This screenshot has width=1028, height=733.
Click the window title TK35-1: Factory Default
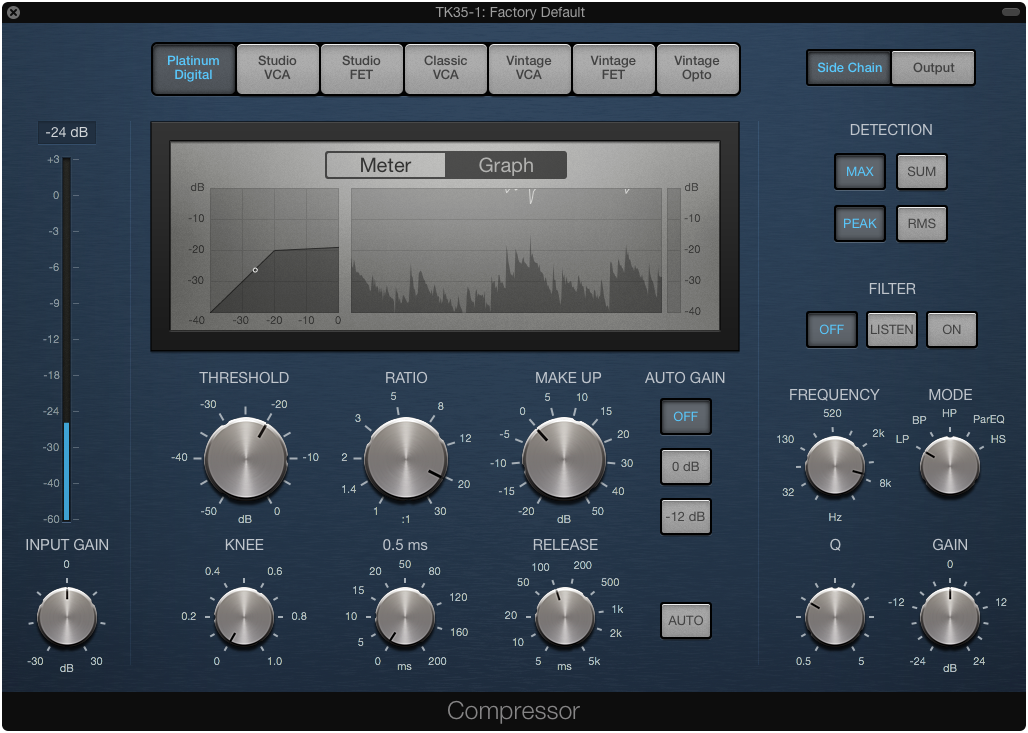(510, 12)
